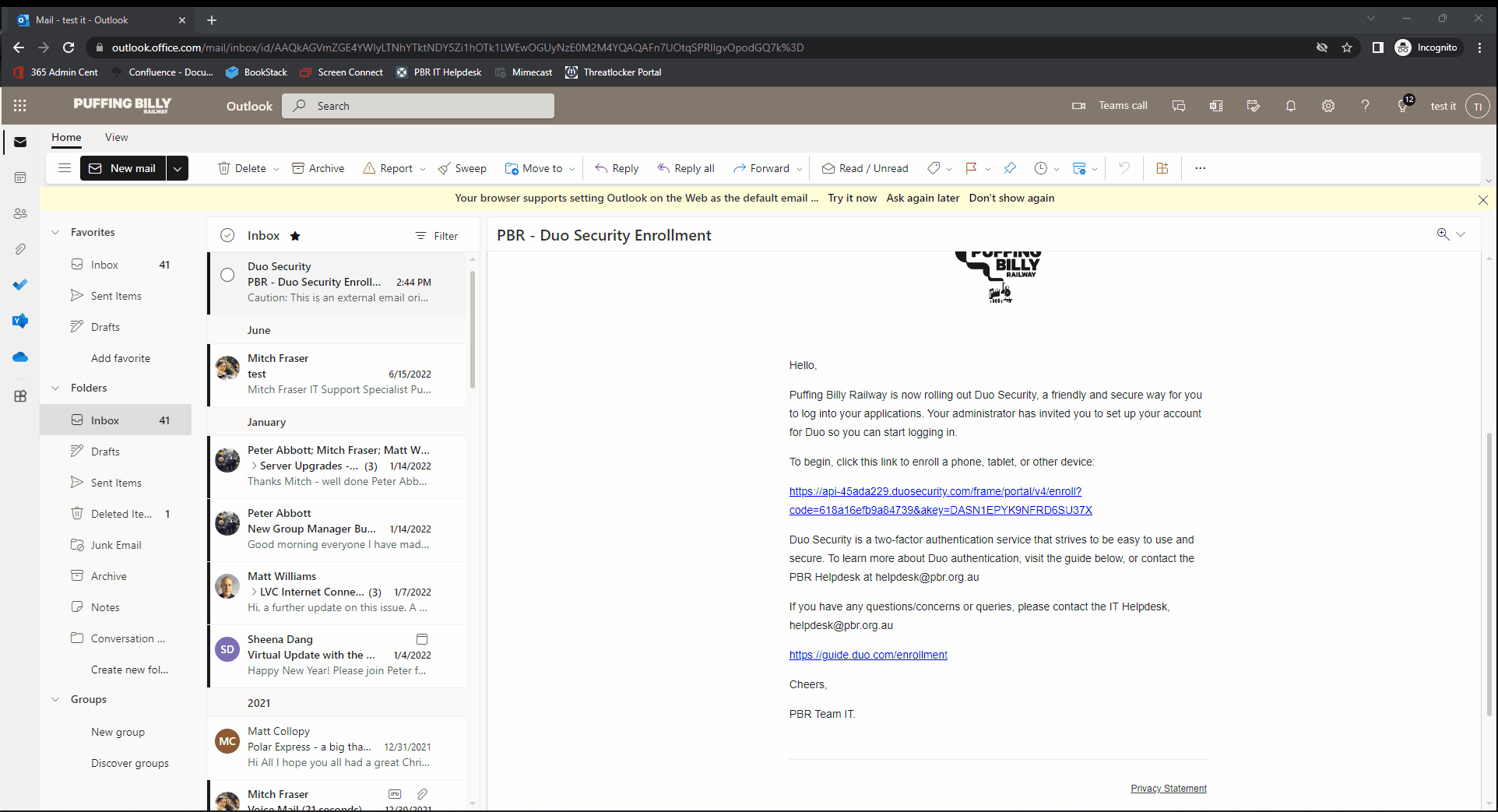This screenshot has width=1498, height=812.
Task: Open the OneDrive cloud icon
Action: click(20, 357)
